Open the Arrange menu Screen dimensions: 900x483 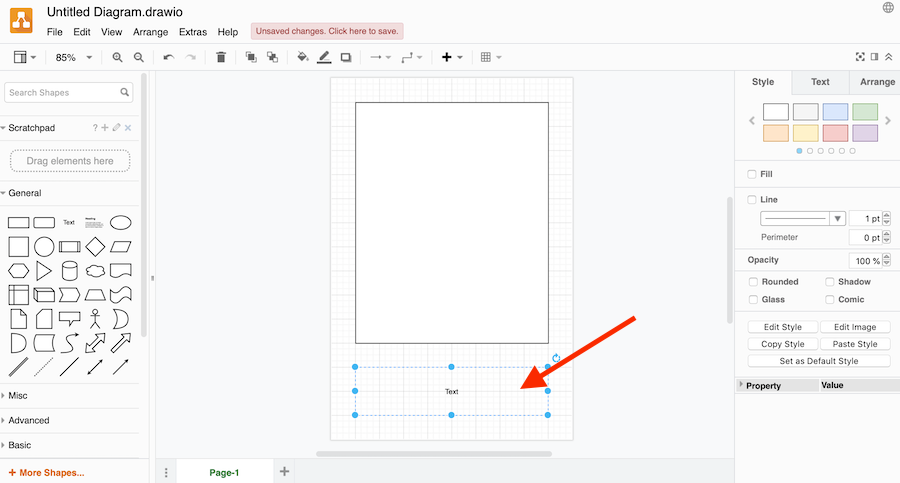[150, 32]
